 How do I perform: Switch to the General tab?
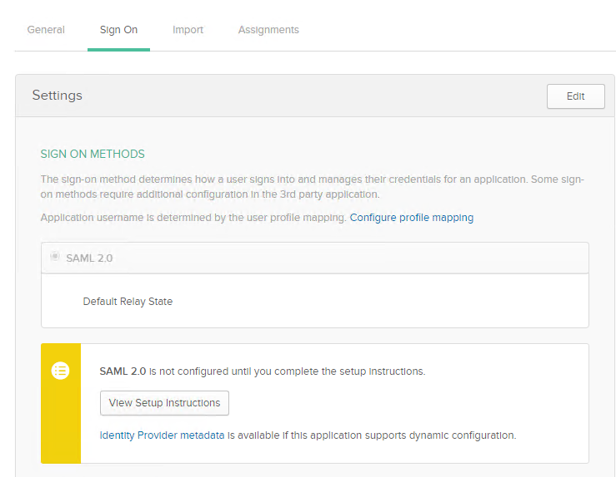(x=46, y=30)
